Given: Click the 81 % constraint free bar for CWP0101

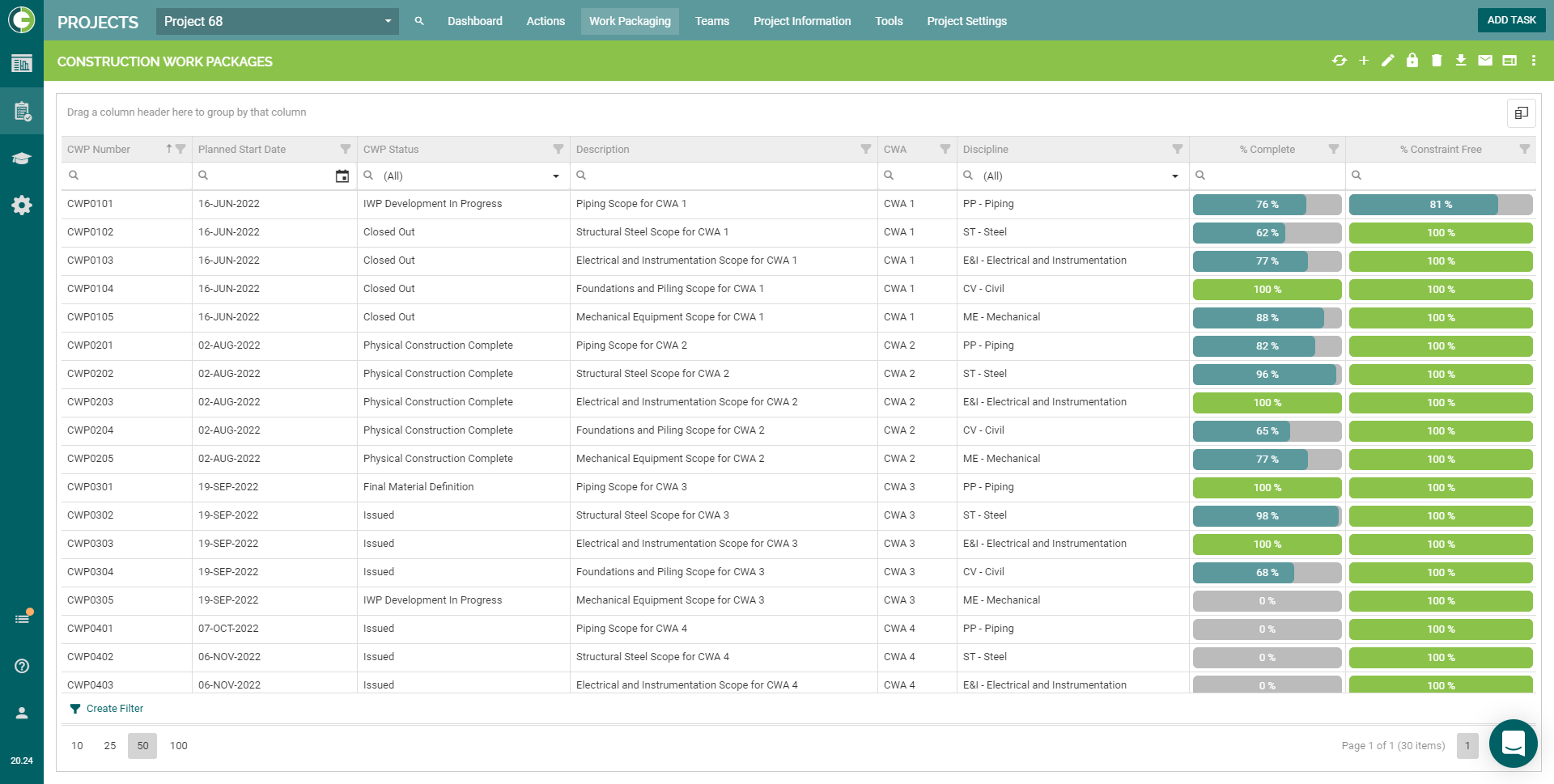Looking at the screenshot, I should point(1441,205).
